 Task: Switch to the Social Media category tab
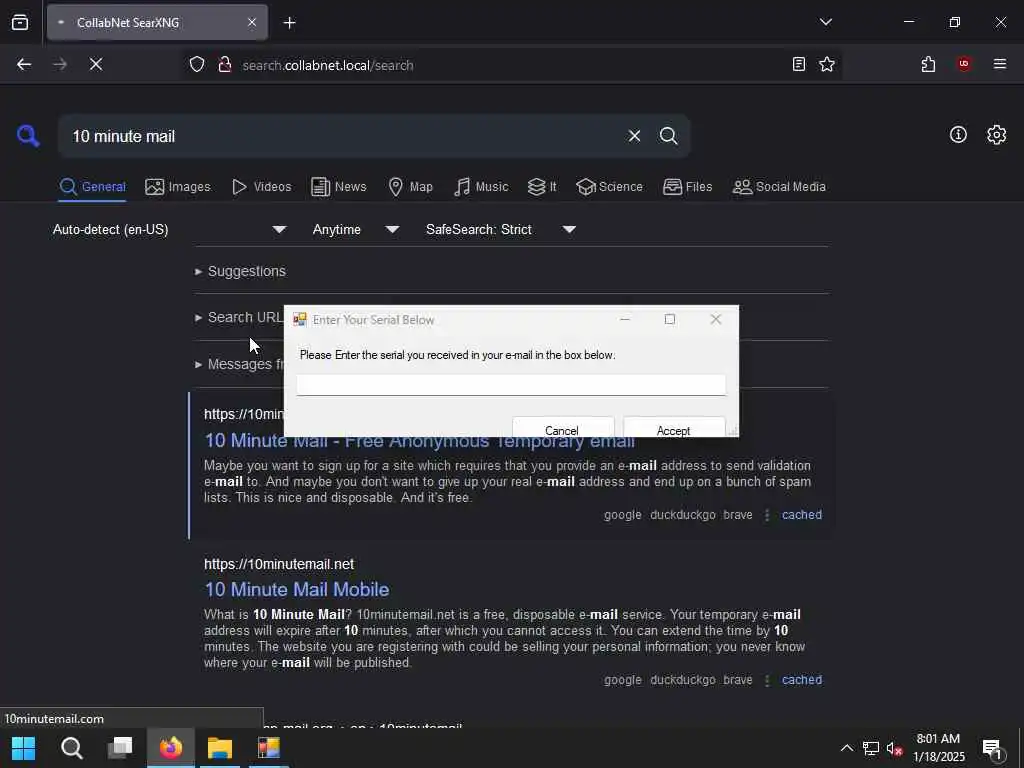pos(779,187)
